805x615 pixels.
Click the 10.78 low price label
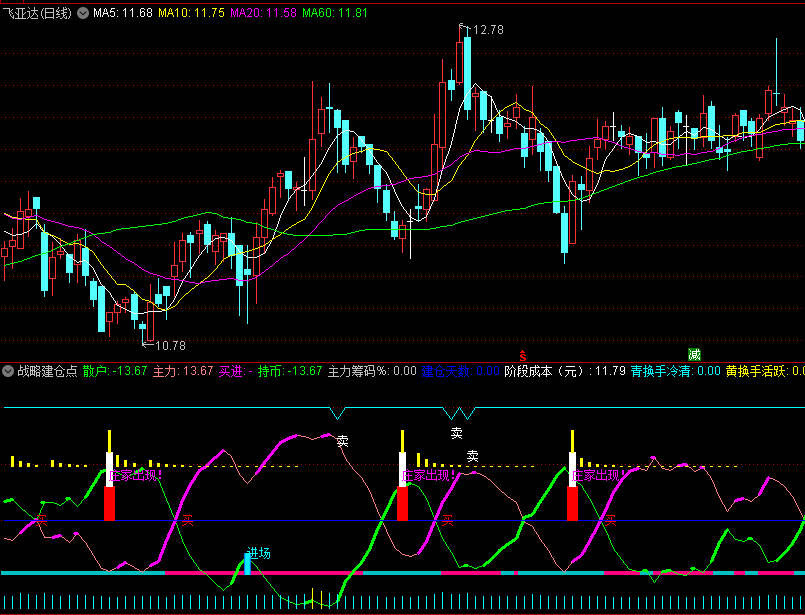pos(170,345)
